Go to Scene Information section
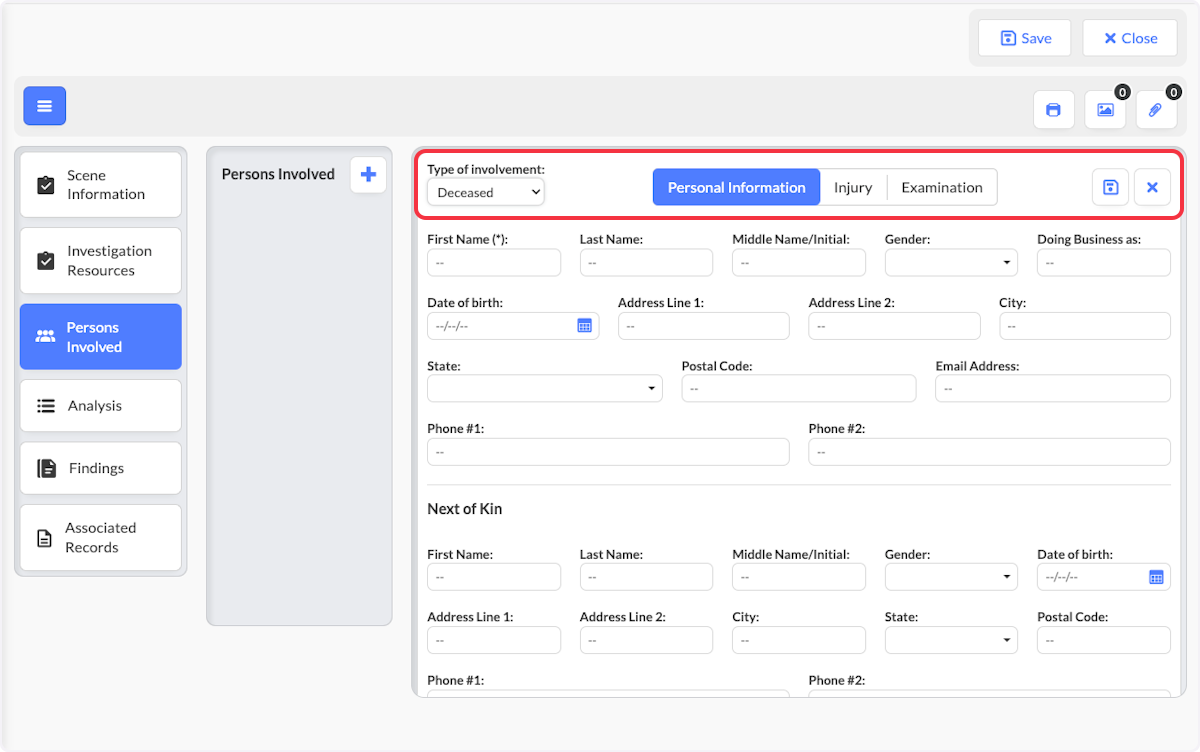This screenshot has width=1200, height=752. tap(101, 185)
